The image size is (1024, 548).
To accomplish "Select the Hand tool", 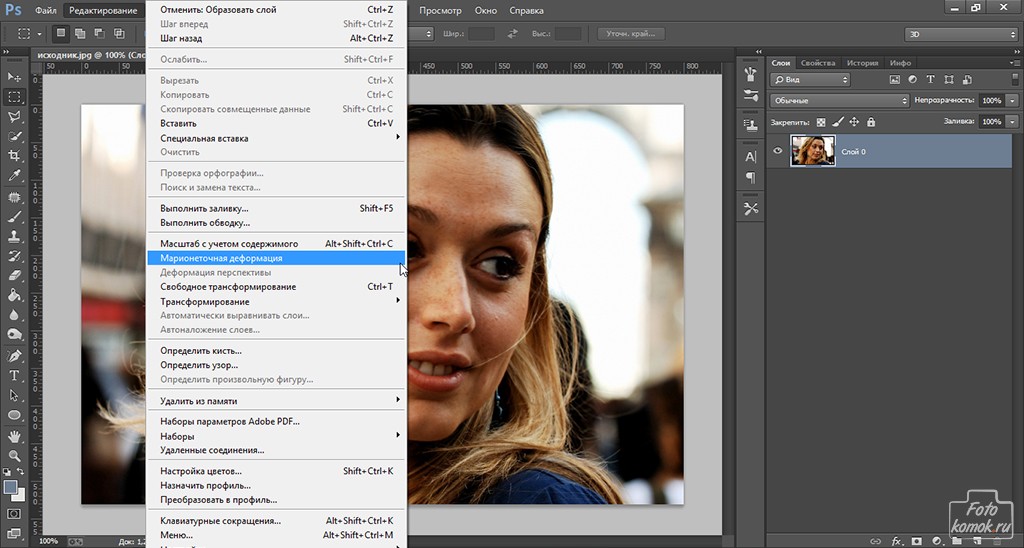I will coord(14,436).
